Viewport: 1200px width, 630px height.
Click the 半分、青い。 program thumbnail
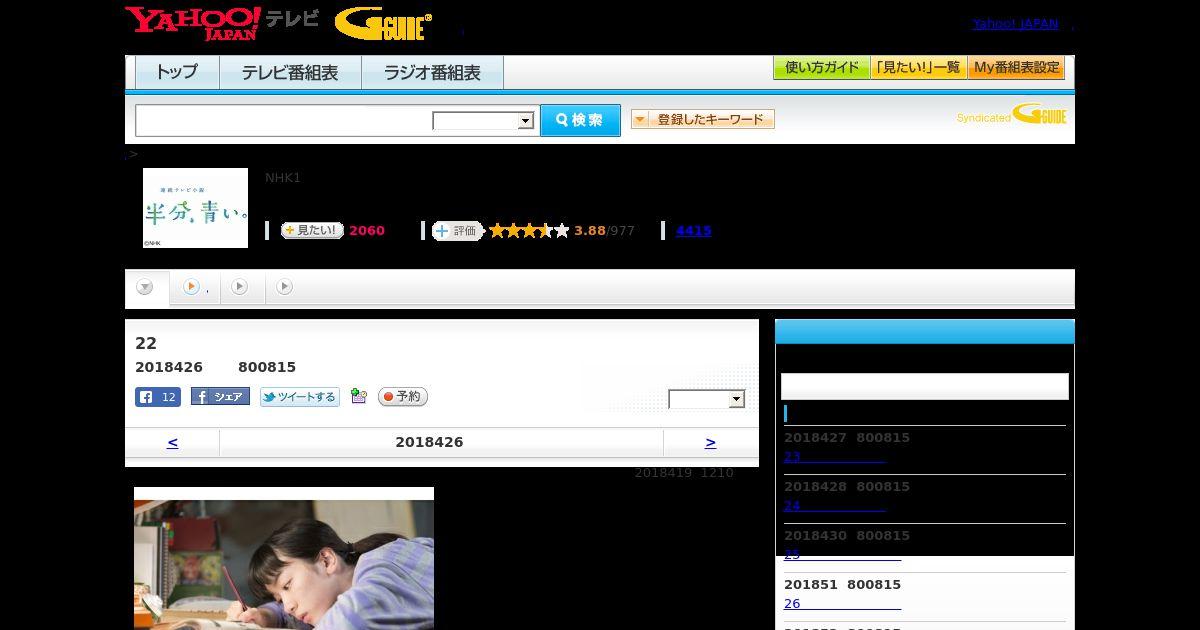195,208
